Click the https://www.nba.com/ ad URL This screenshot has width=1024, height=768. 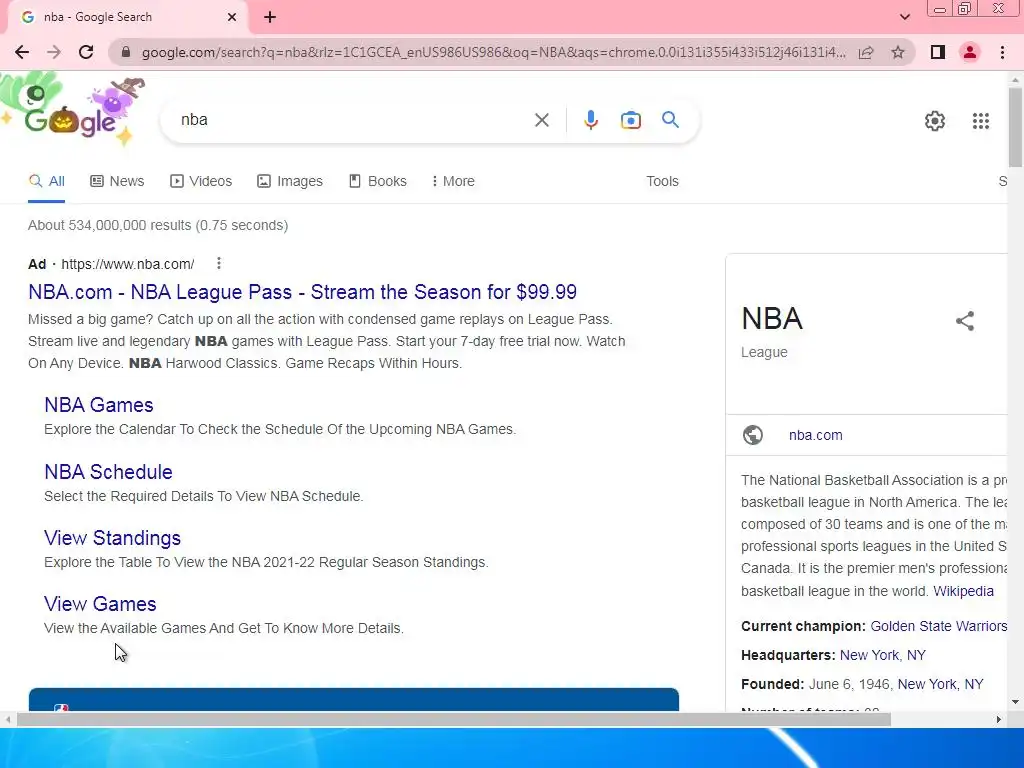[x=127, y=264]
